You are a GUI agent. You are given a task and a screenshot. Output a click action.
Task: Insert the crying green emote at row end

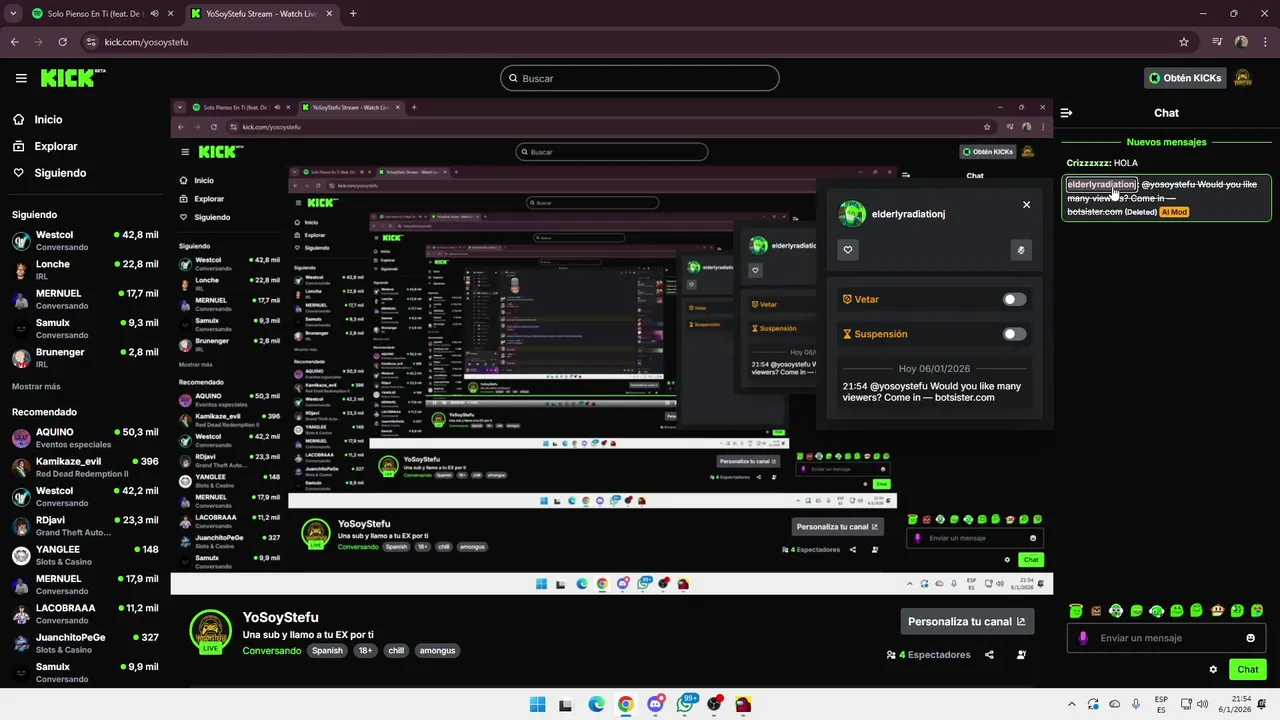coord(1257,610)
